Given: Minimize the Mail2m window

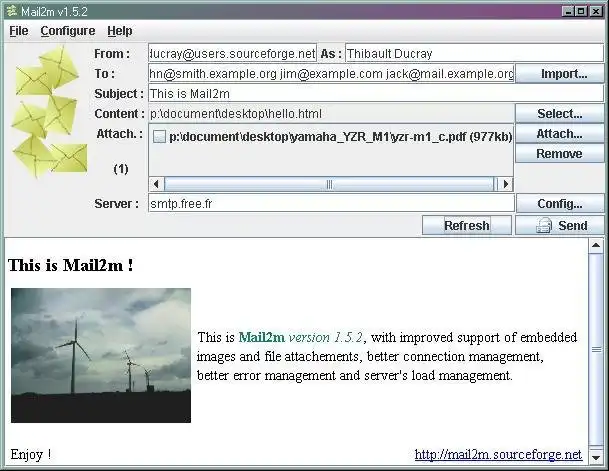Looking at the screenshot, I should click(567, 11).
